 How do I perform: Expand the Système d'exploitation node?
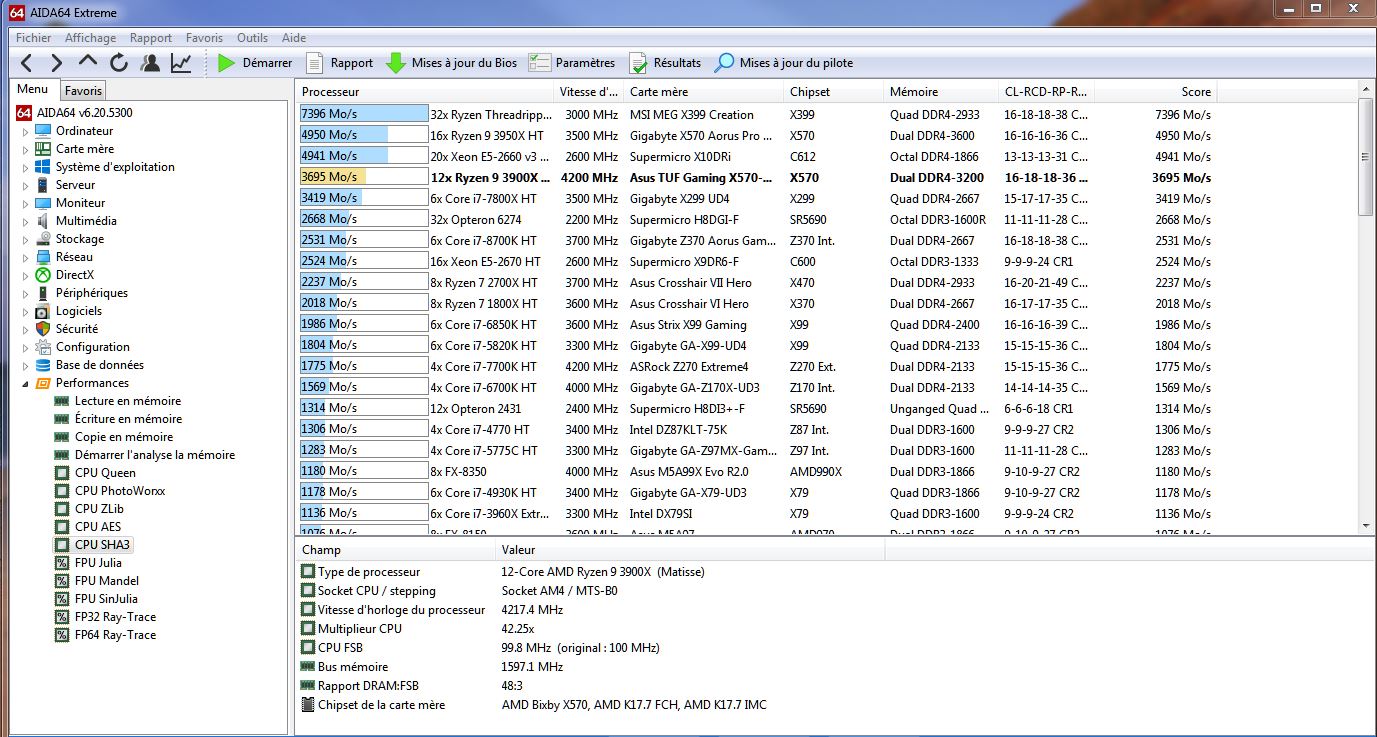(x=26, y=167)
